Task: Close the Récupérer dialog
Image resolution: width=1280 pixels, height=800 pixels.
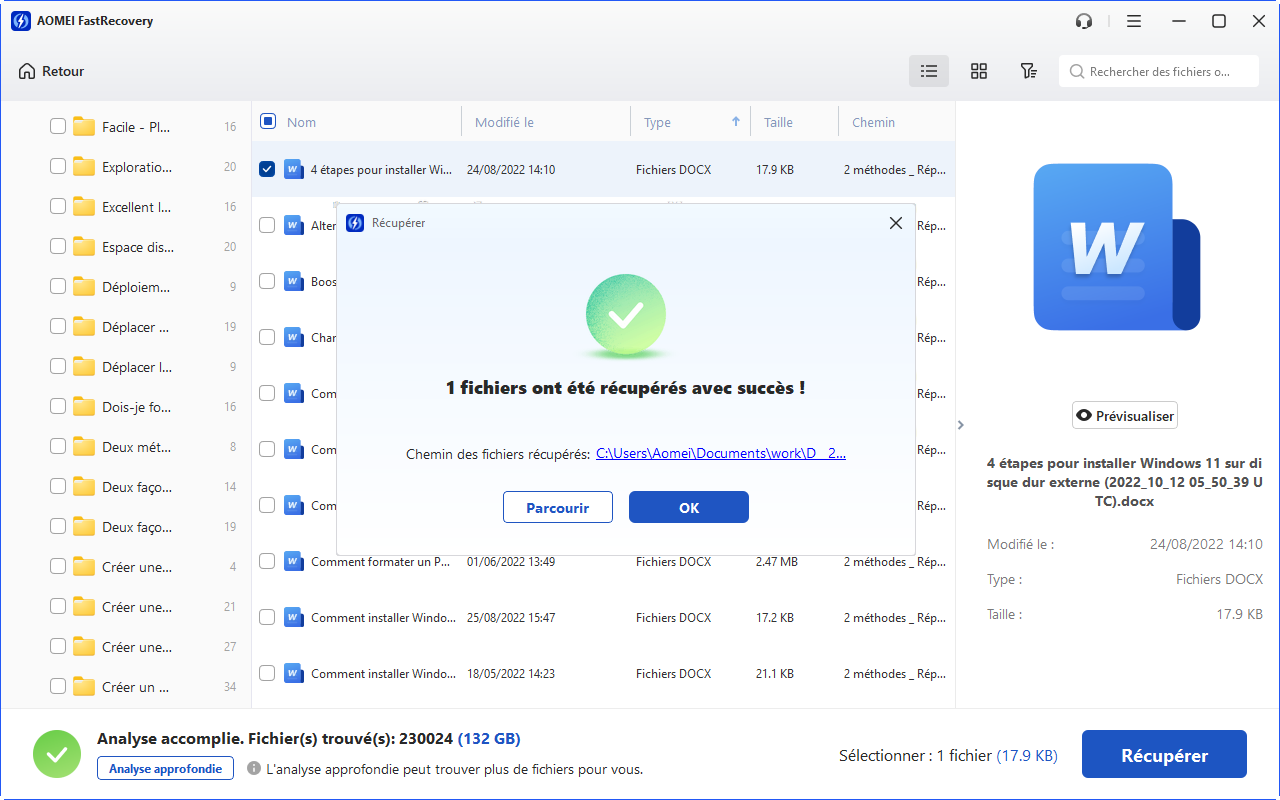Action: (x=895, y=223)
